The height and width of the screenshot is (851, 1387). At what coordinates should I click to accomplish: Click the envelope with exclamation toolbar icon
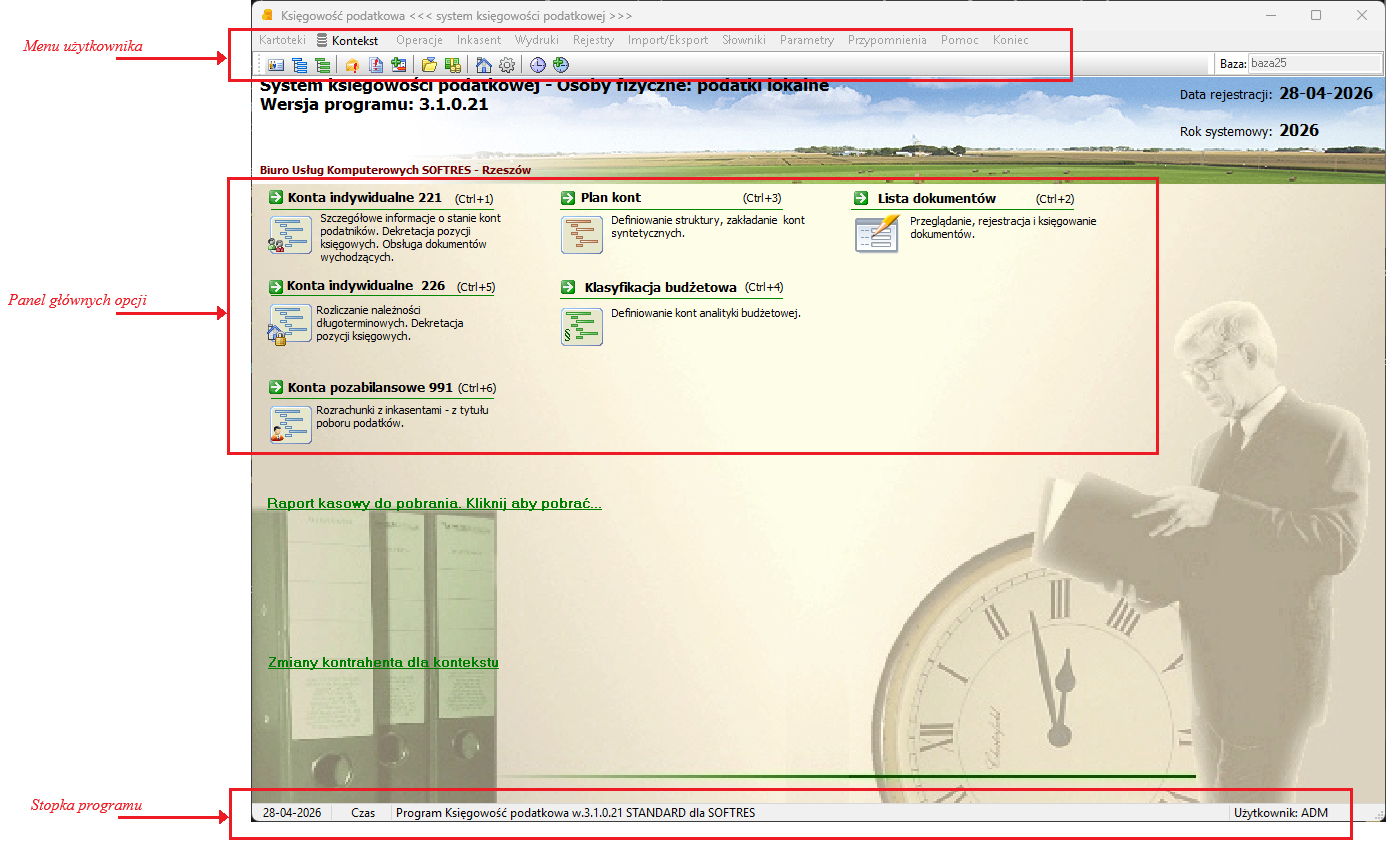point(352,65)
